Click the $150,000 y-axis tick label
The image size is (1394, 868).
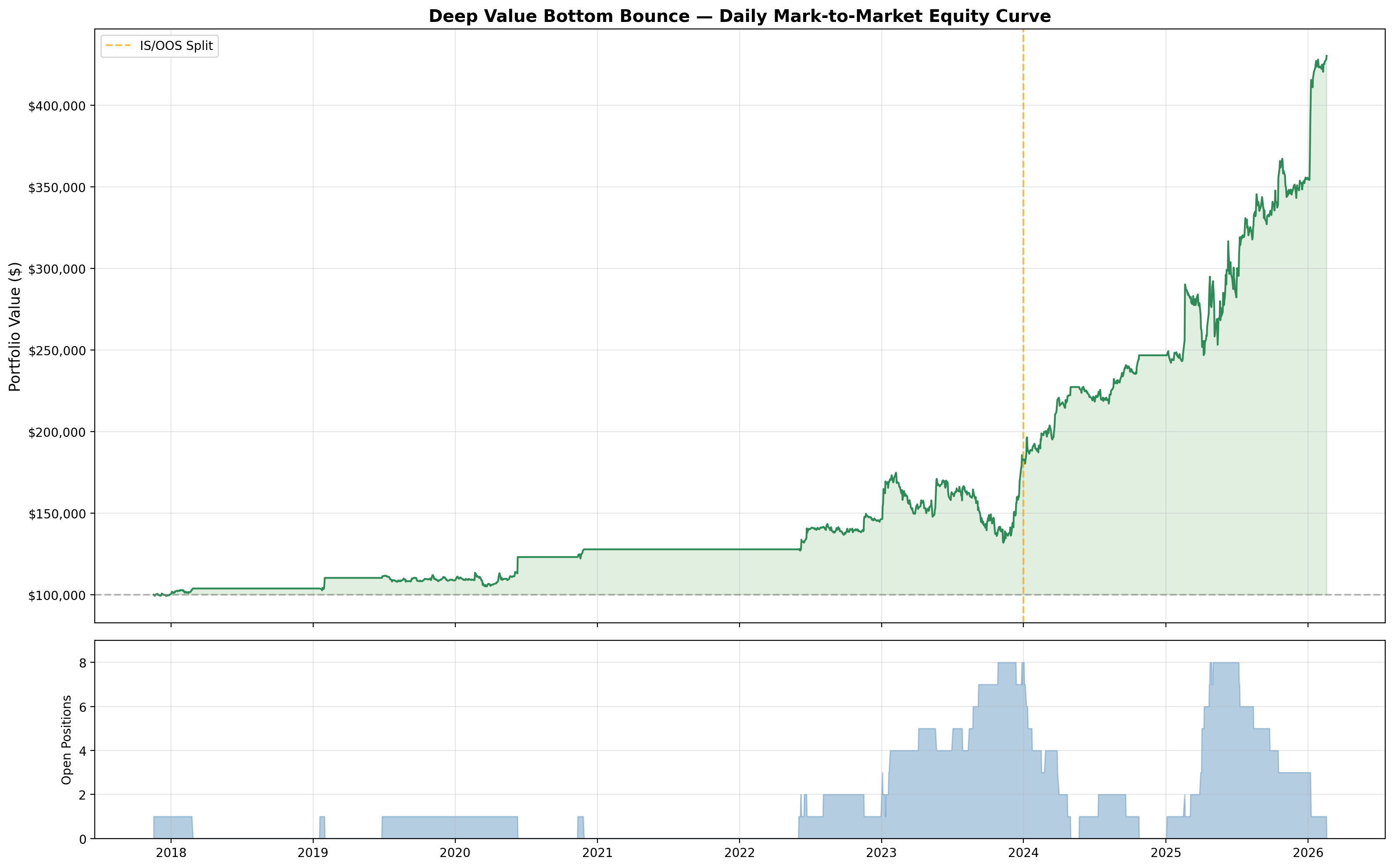click(x=56, y=514)
